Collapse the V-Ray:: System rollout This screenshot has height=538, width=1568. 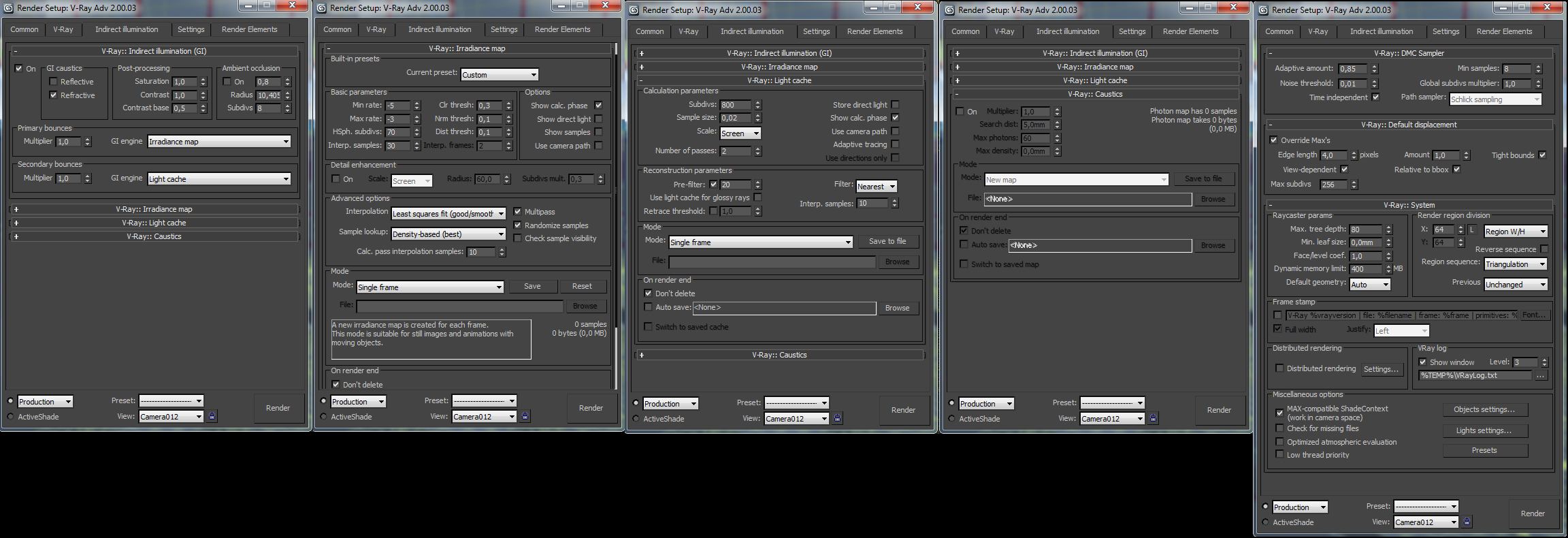pos(1409,205)
